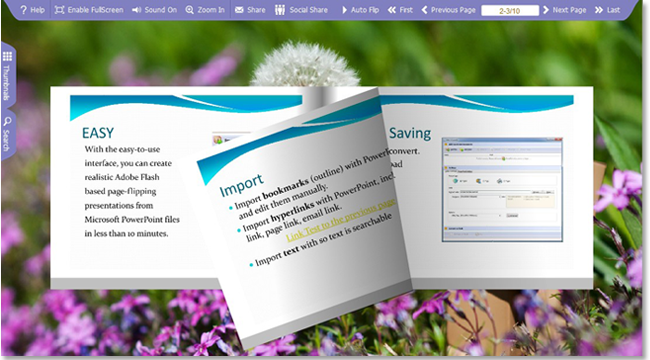The height and width of the screenshot is (360, 650).
Task: Go to the Next Page arrow
Action: pyautogui.click(x=546, y=10)
